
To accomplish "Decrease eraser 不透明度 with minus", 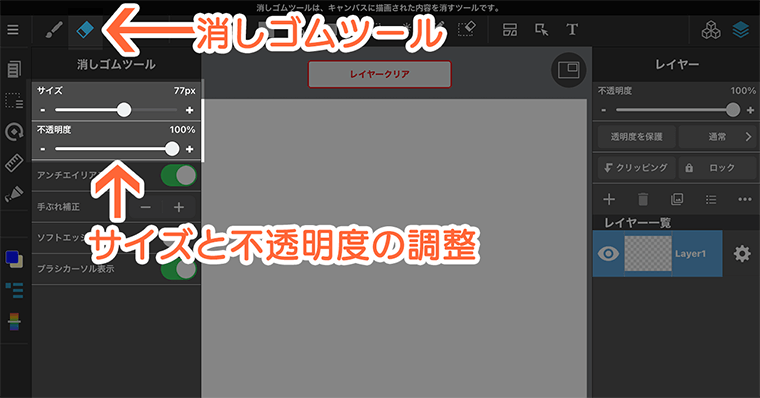I will (x=43, y=149).
